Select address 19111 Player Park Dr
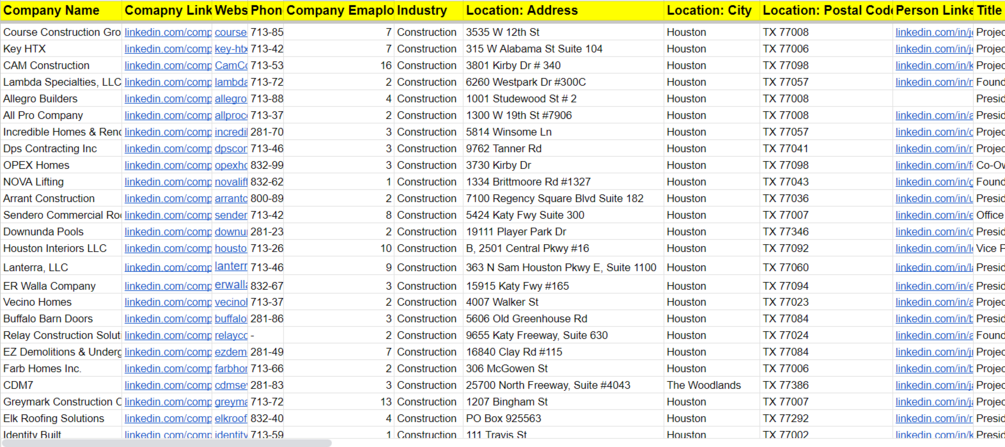1005x447 pixels. pyautogui.click(x=563, y=232)
